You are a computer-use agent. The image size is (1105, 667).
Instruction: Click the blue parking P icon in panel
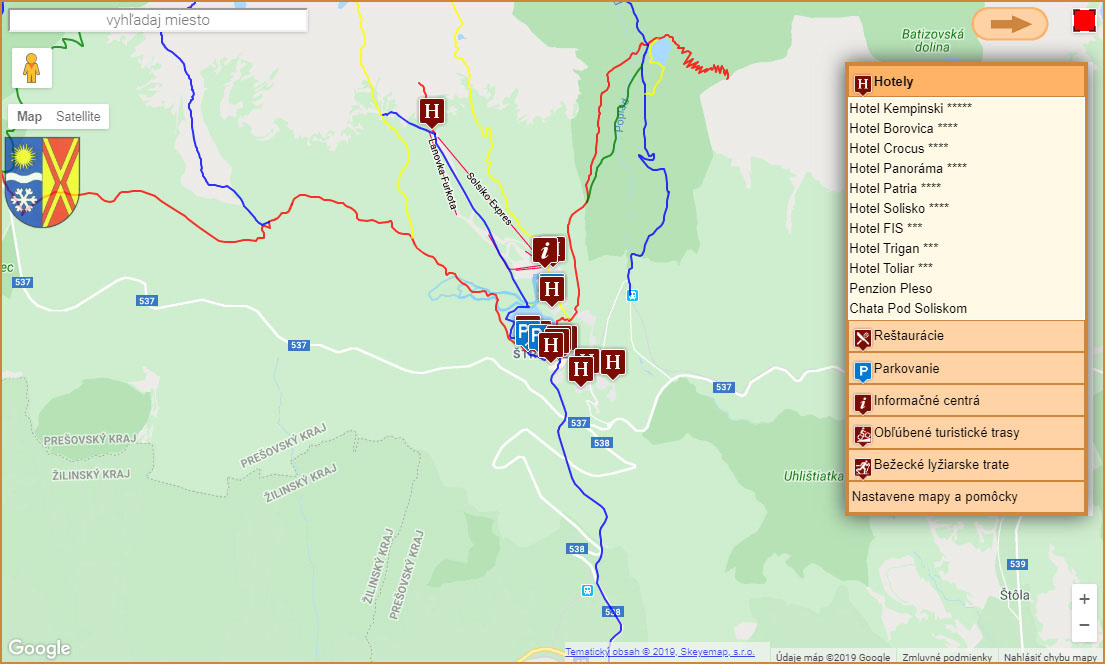click(x=863, y=371)
